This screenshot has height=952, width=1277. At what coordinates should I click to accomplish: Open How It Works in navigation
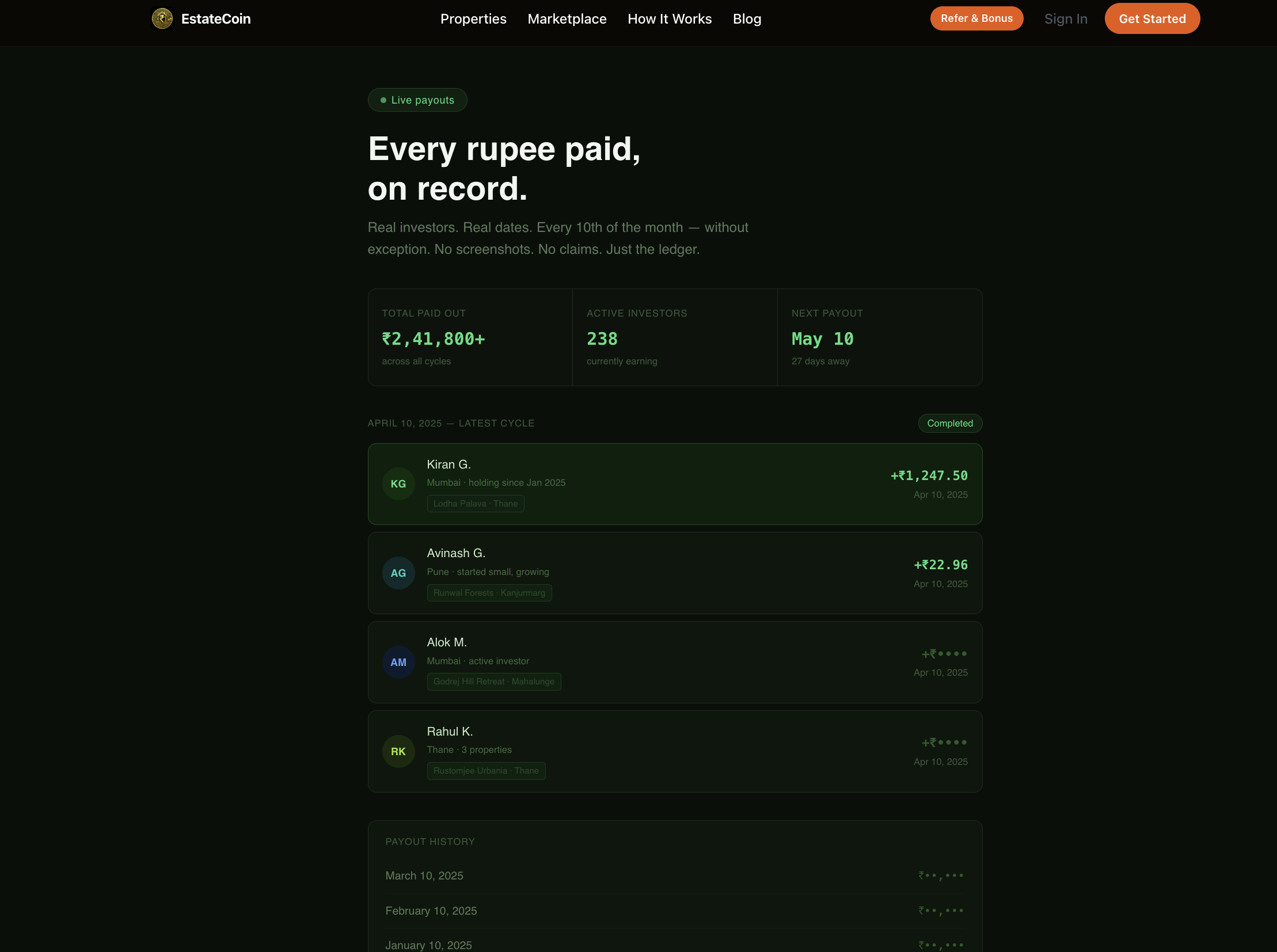(670, 19)
